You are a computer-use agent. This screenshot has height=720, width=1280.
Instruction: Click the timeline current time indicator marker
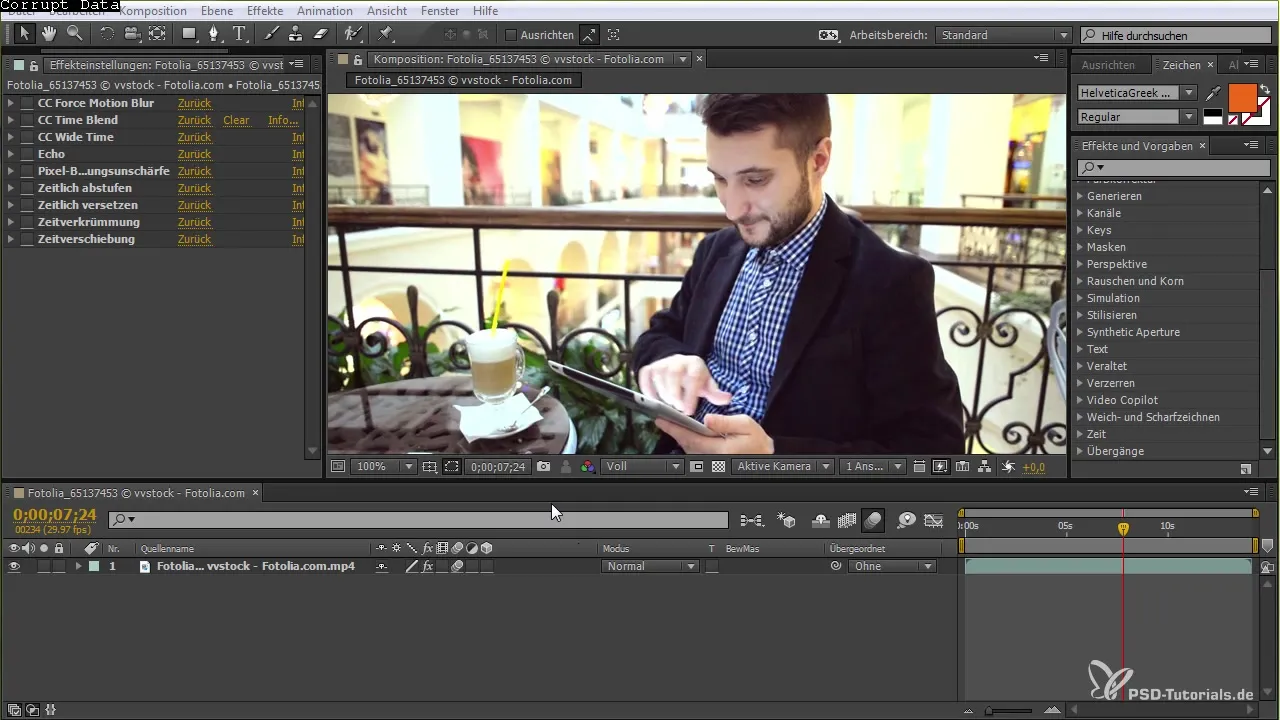[x=1123, y=527]
